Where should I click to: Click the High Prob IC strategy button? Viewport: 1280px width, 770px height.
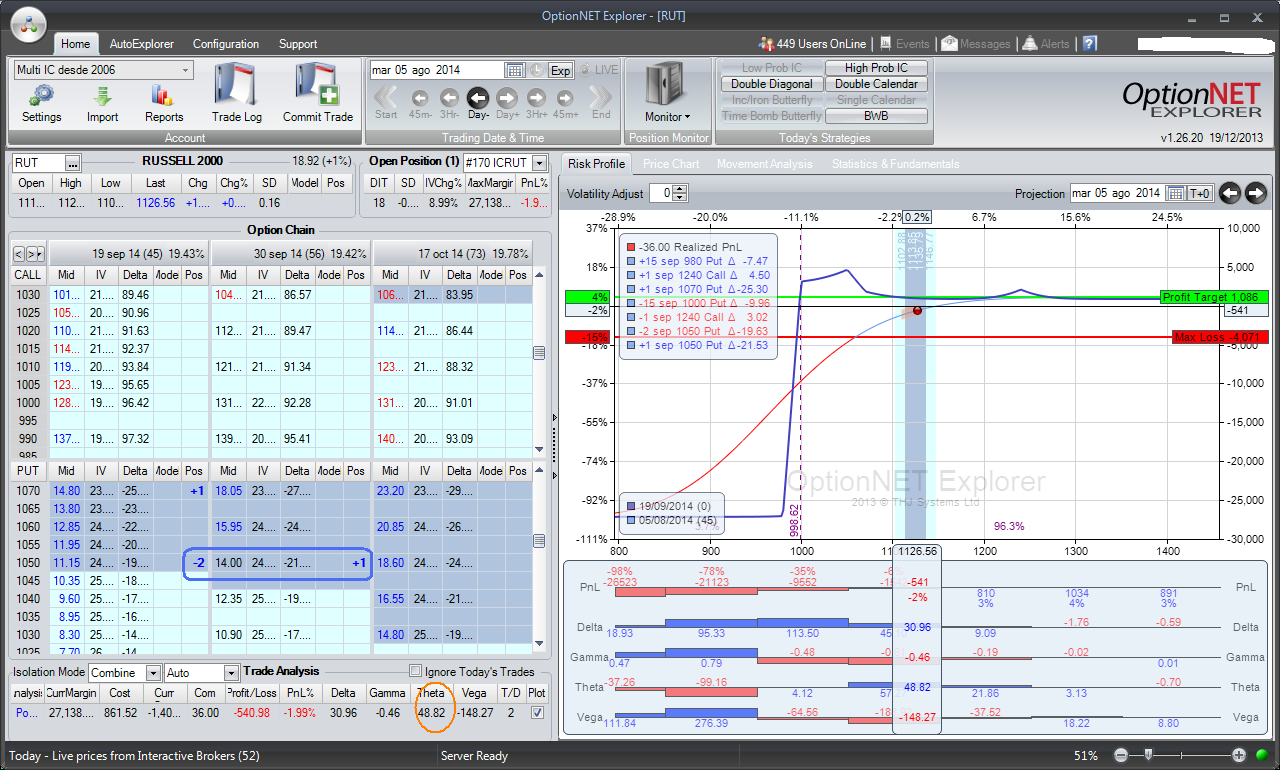876,68
